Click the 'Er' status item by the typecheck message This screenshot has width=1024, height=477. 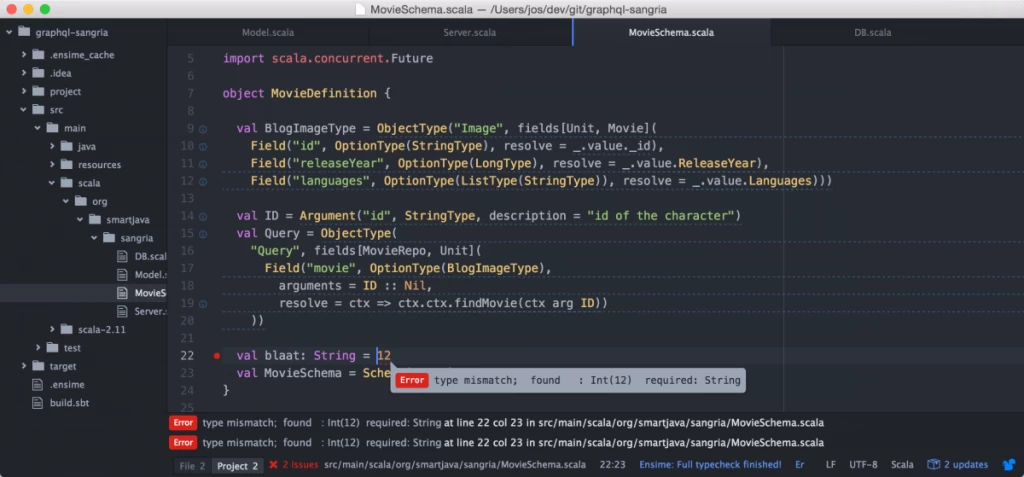tap(799, 465)
